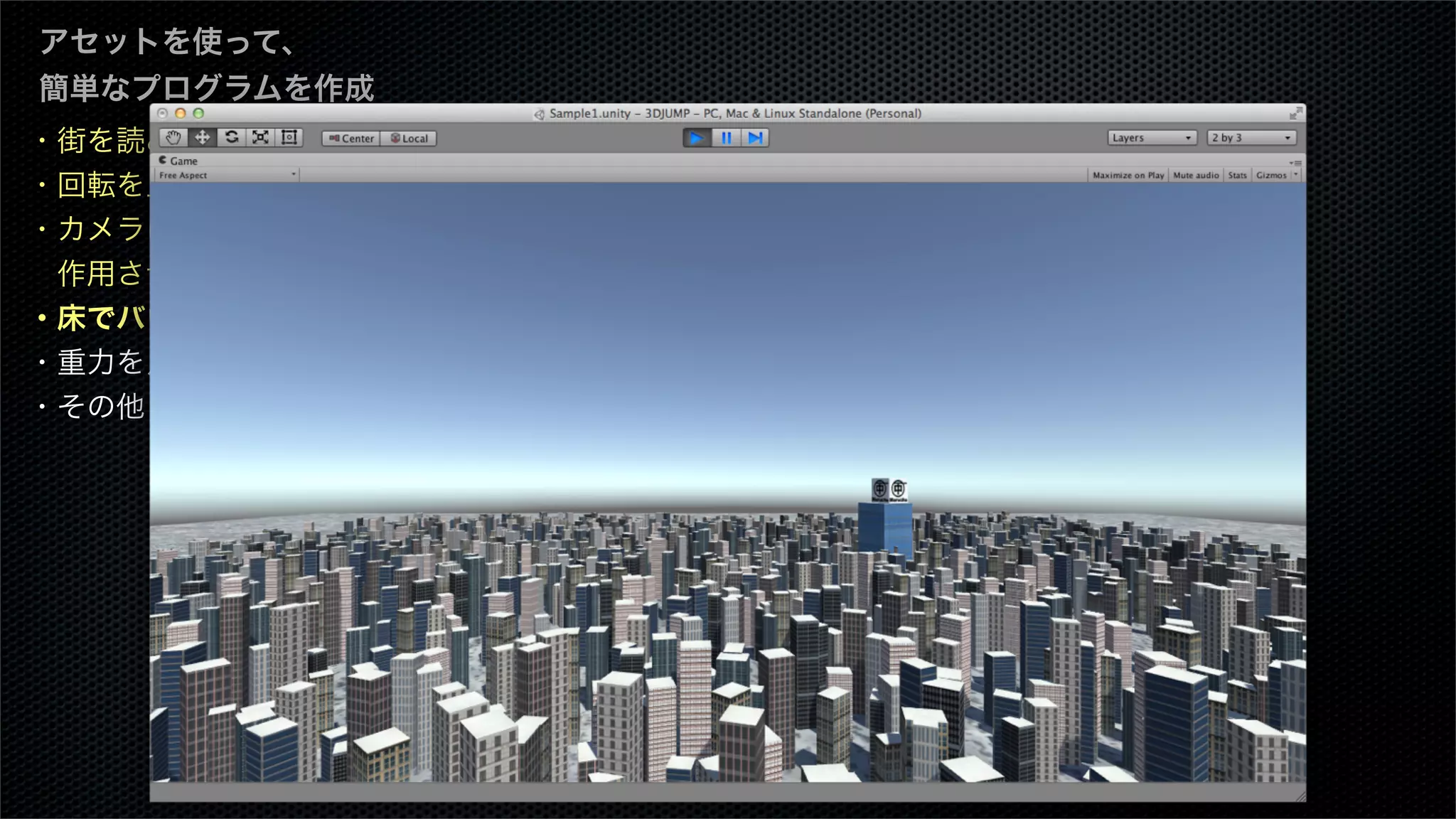Open the Layers dropdown

[x=1152, y=138]
